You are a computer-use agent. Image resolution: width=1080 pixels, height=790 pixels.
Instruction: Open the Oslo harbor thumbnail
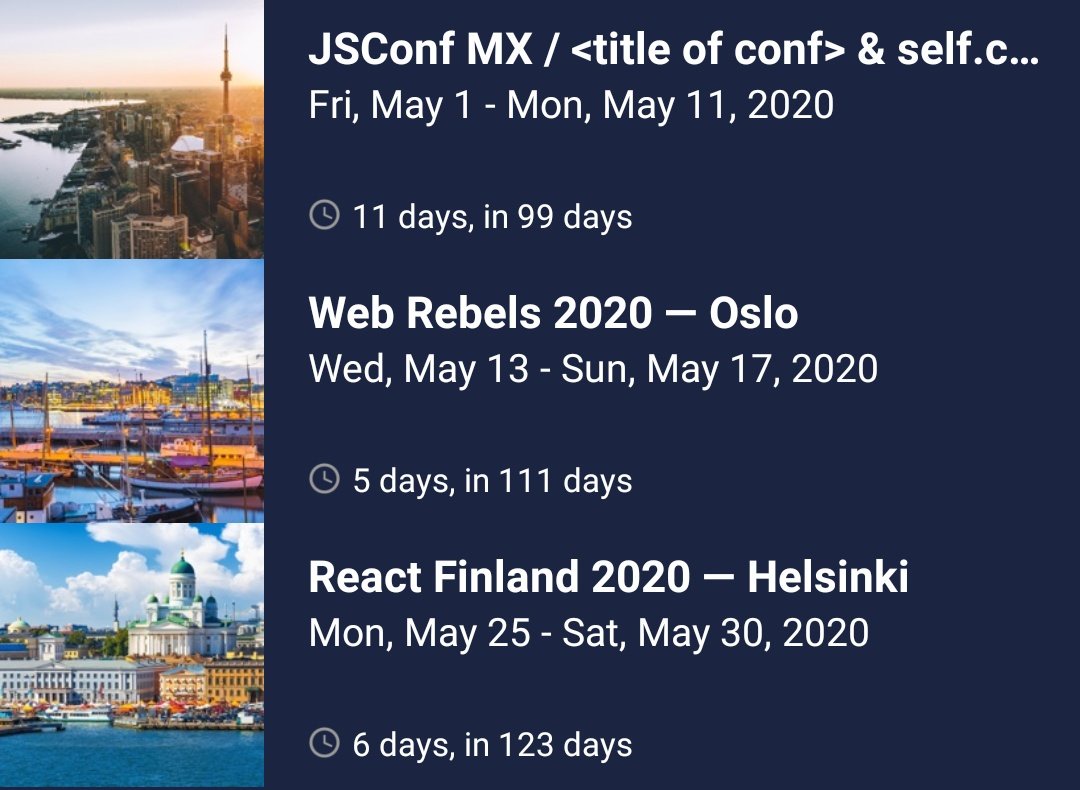132,391
